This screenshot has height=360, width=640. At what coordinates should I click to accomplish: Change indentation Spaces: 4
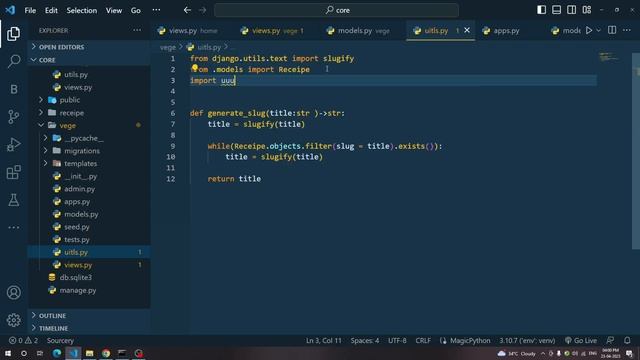pyautogui.click(x=364, y=340)
